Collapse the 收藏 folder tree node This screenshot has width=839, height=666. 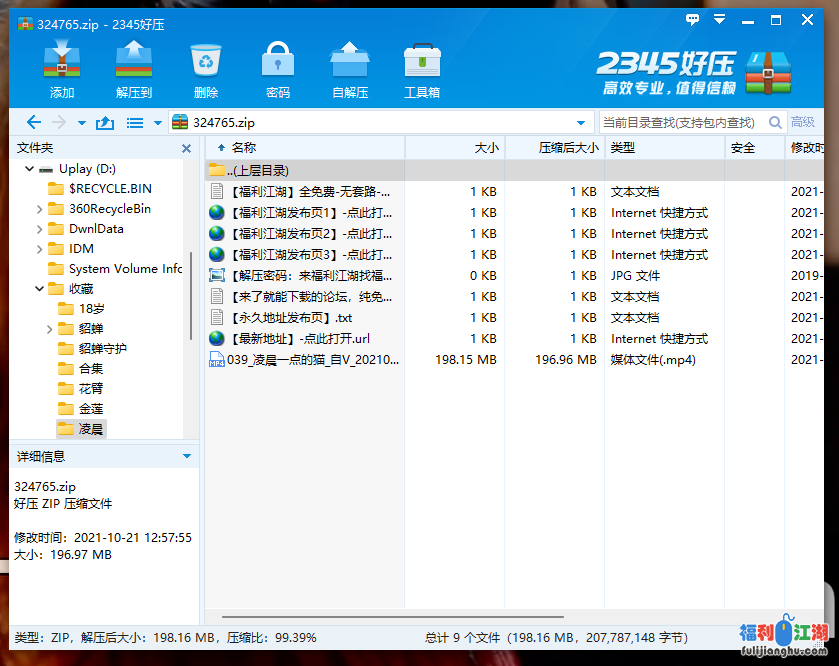39,289
